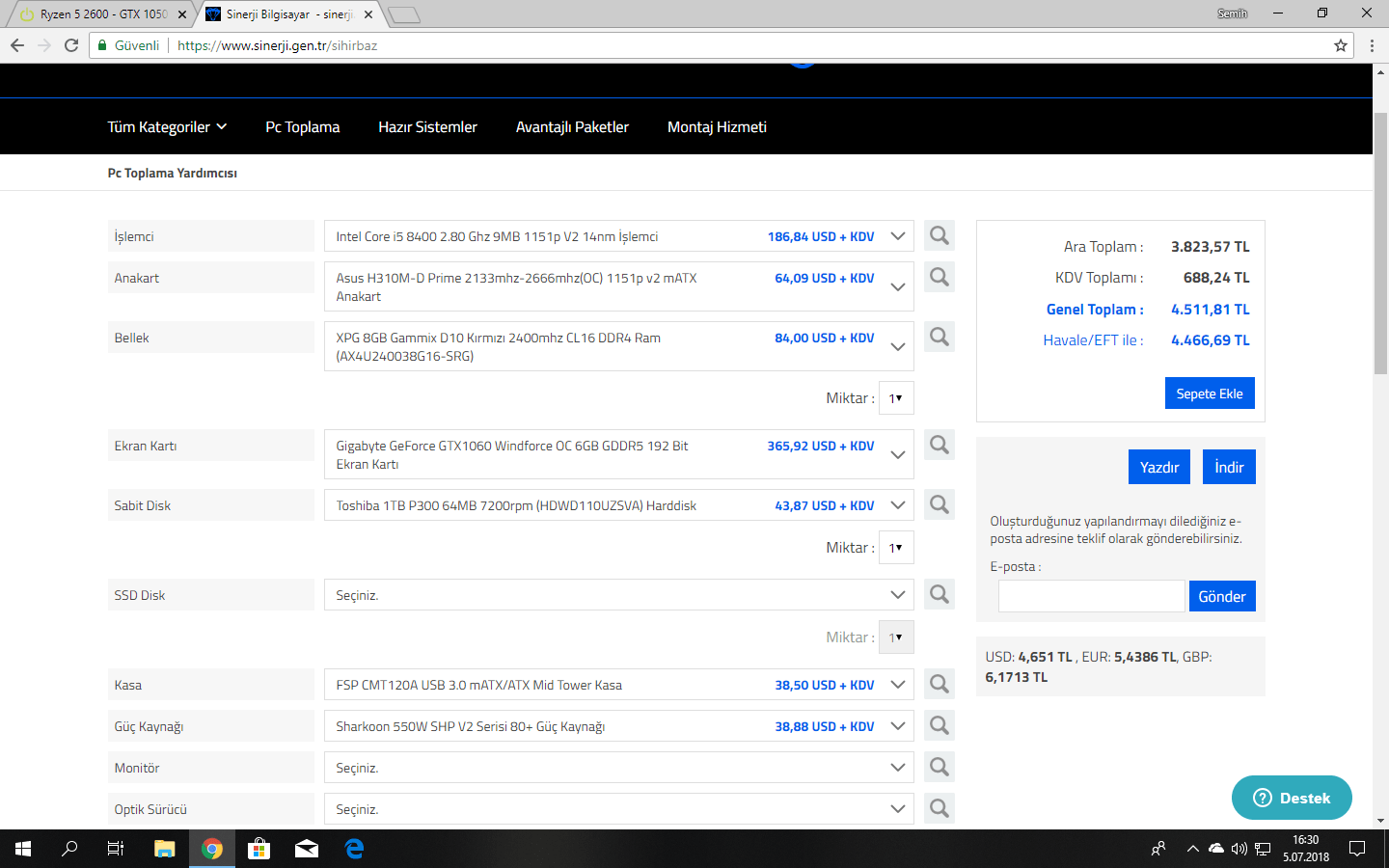Click the '4.511,81 TL' total value
Viewport: 1389px width, 868px height.
click(1211, 310)
